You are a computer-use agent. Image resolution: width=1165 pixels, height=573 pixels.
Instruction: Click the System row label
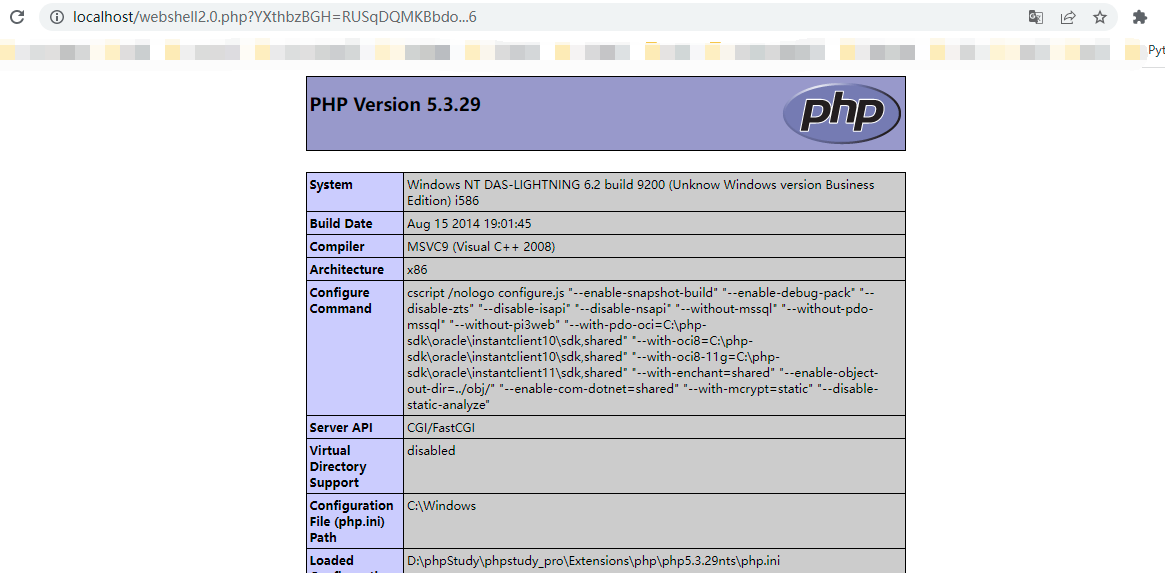(331, 185)
